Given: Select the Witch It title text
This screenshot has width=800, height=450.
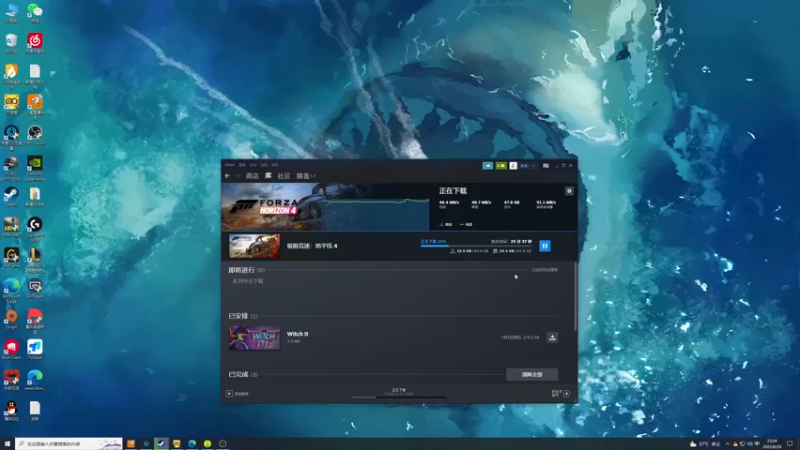Looking at the screenshot, I should 297,334.
